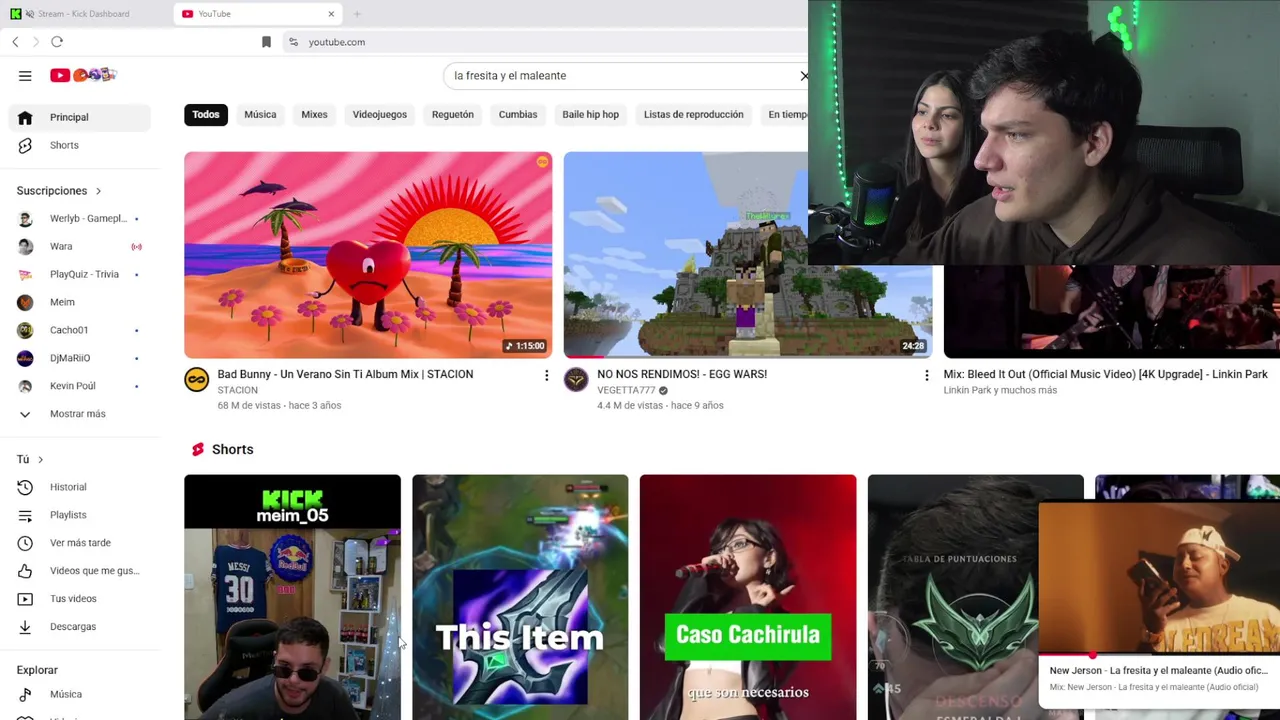The width and height of the screenshot is (1280, 720).
Task: Open Meim subscription channel
Action: pos(80,302)
